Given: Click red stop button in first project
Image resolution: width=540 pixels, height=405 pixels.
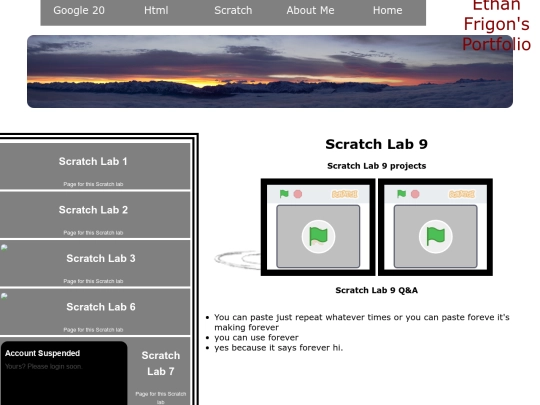Looking at the screenshot, I should (298, 194).
